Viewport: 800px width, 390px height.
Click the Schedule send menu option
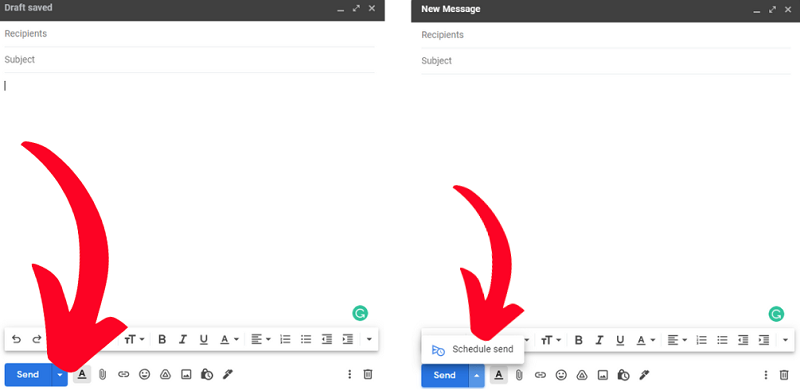472,350
